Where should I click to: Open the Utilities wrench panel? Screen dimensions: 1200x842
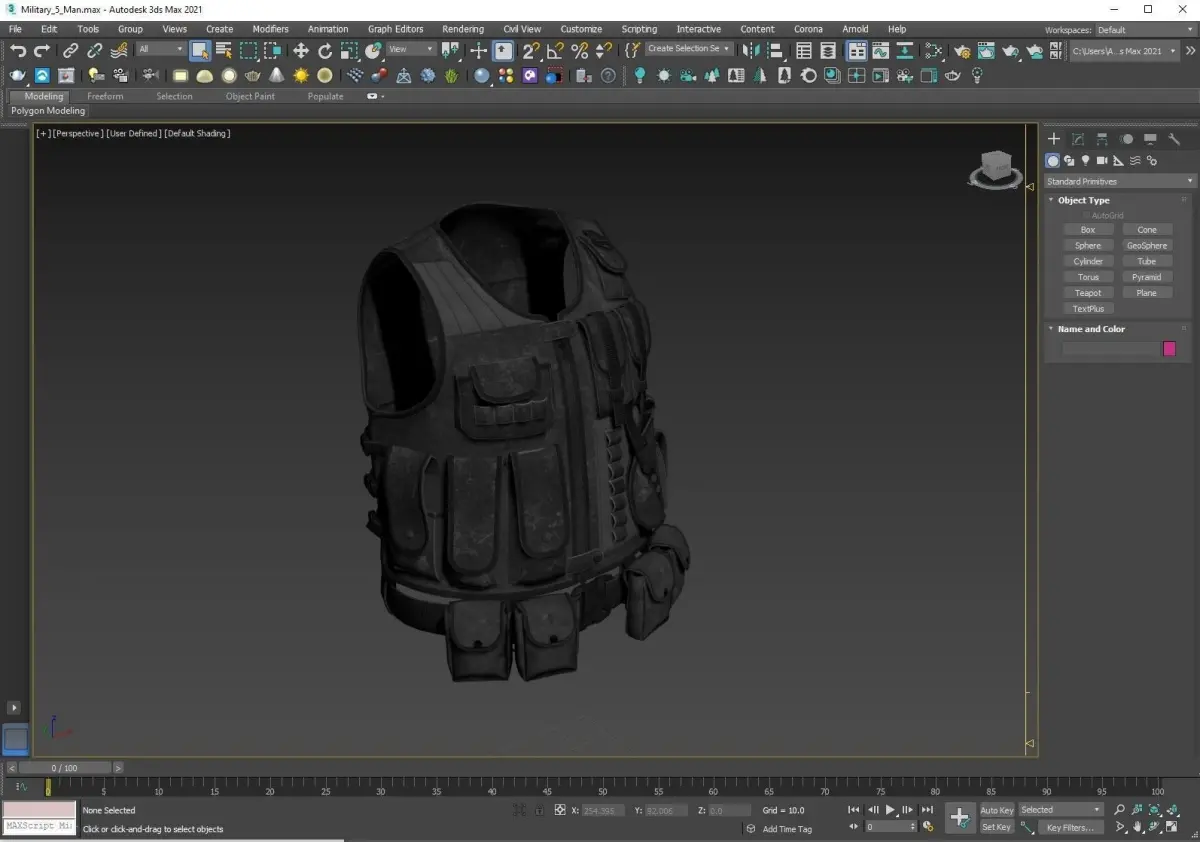(x=1174, y=139)
